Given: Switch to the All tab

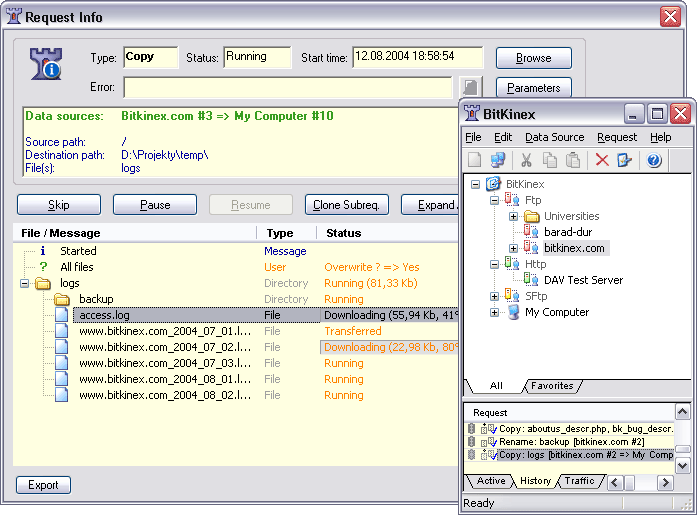Looking at the screenshot, I should [x=496, y=386].
